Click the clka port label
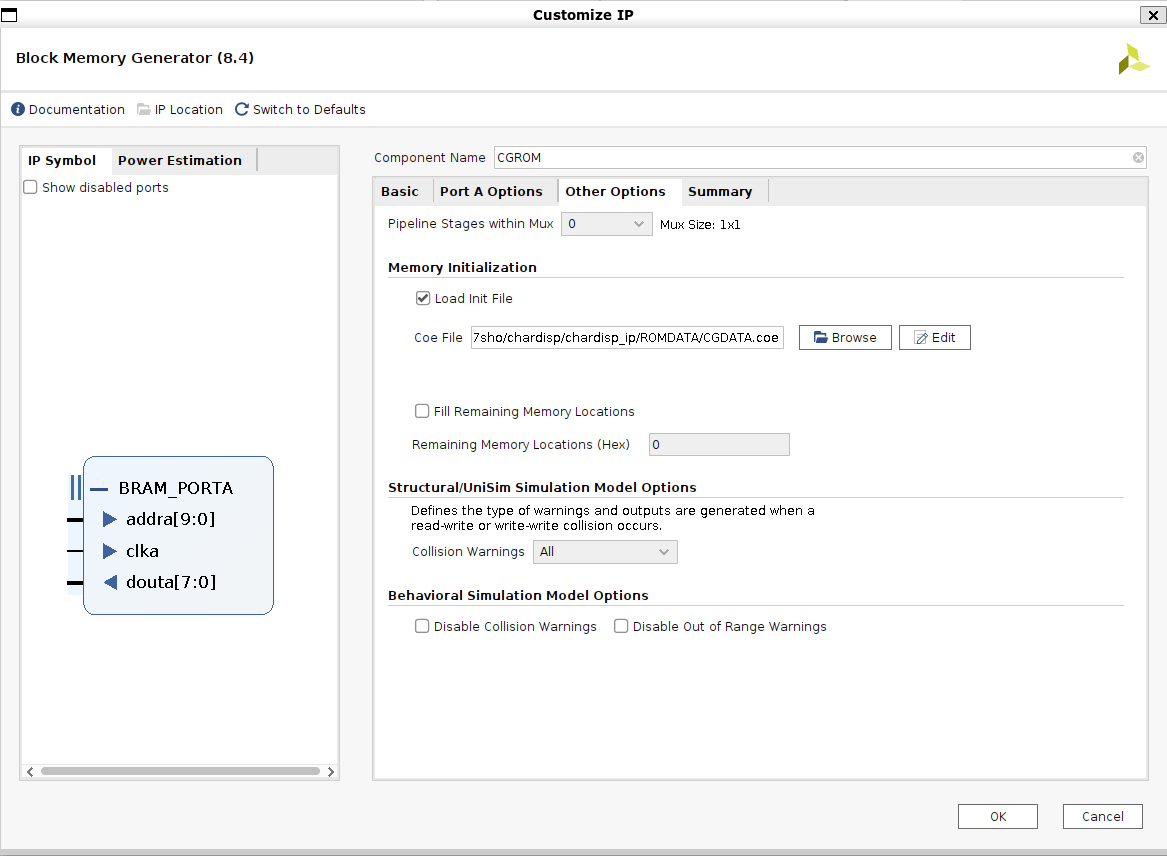Image resolution: width=1167 pixels, height=856 pixels. (x=142, y=551)
